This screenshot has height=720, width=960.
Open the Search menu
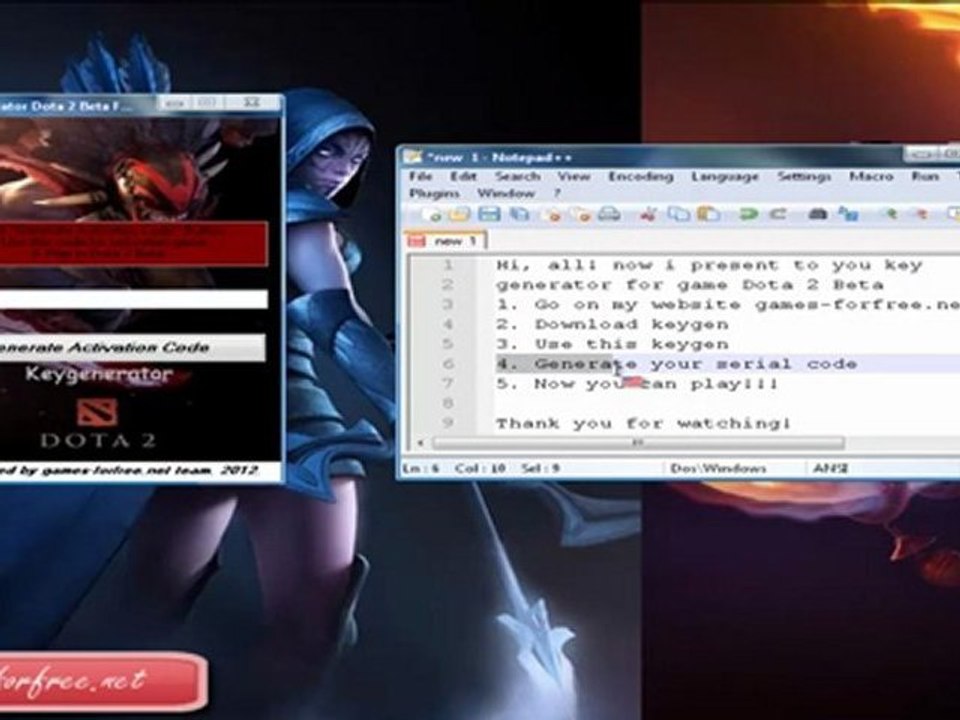(518, 176)
